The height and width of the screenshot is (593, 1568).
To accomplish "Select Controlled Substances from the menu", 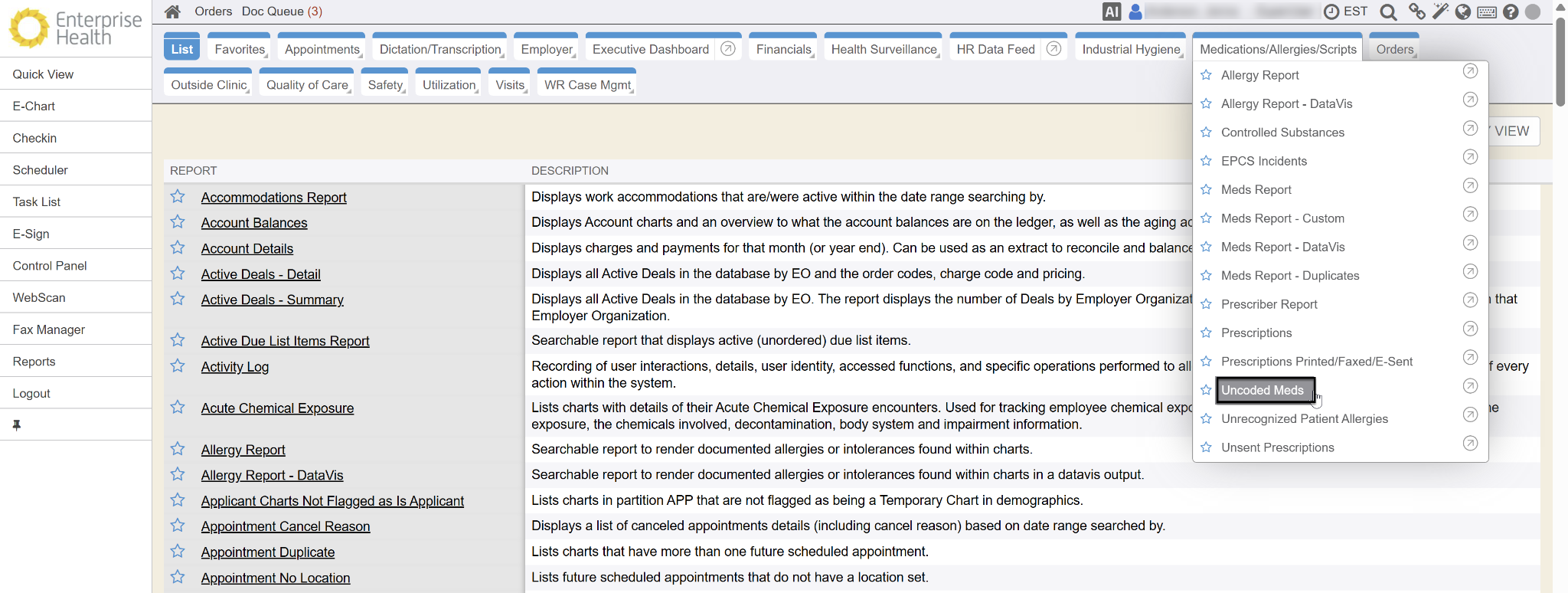I will pyautogui.click(x=1282, y=133).
